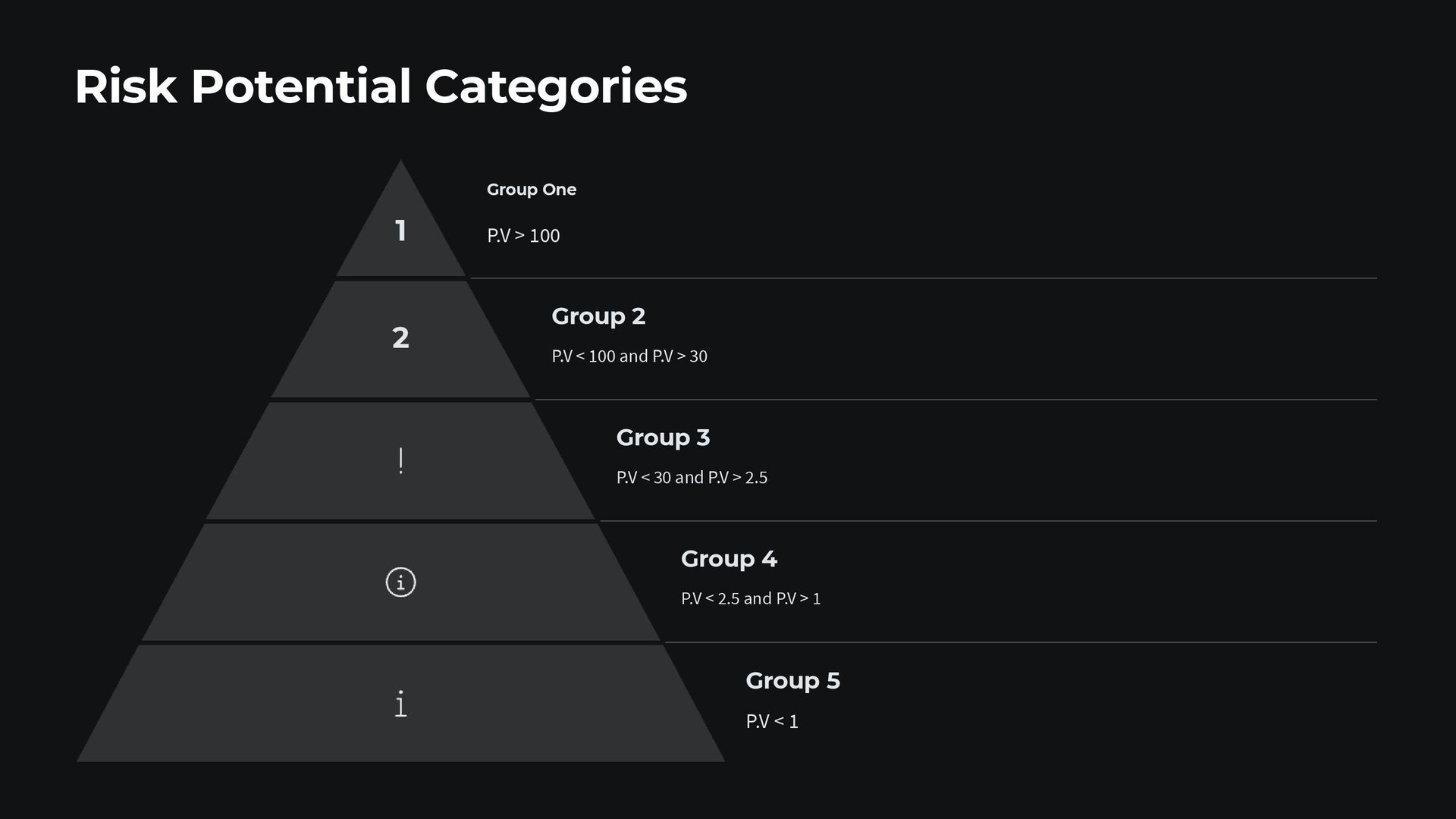Image resolution: width=1456 pixels, height=819 pixels.
Task: Click the text P.V < 2.5 and P.V > 1
Action: 751,599
